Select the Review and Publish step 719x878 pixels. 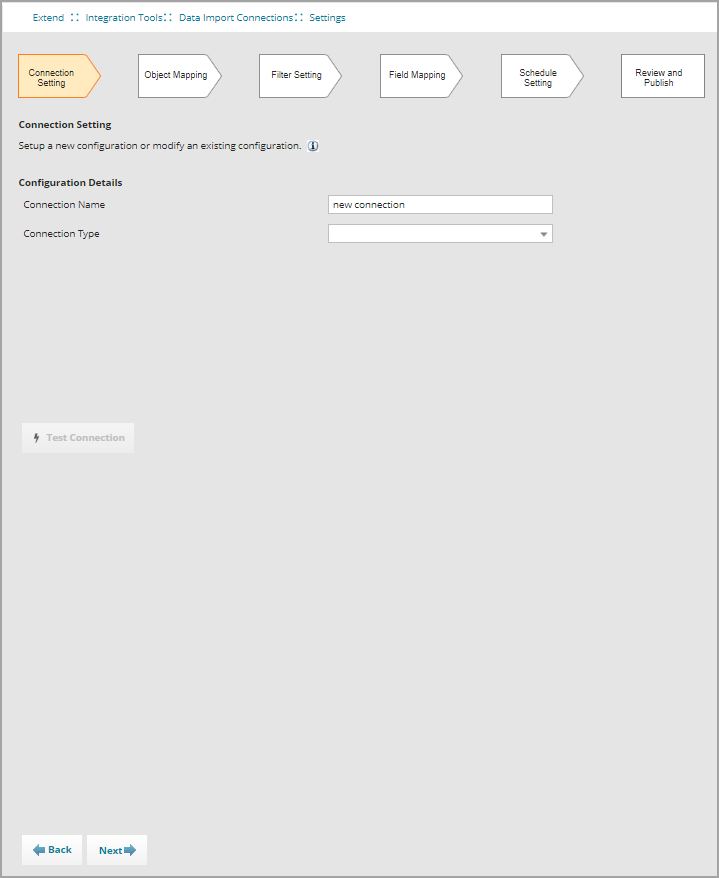coord(658,77)
